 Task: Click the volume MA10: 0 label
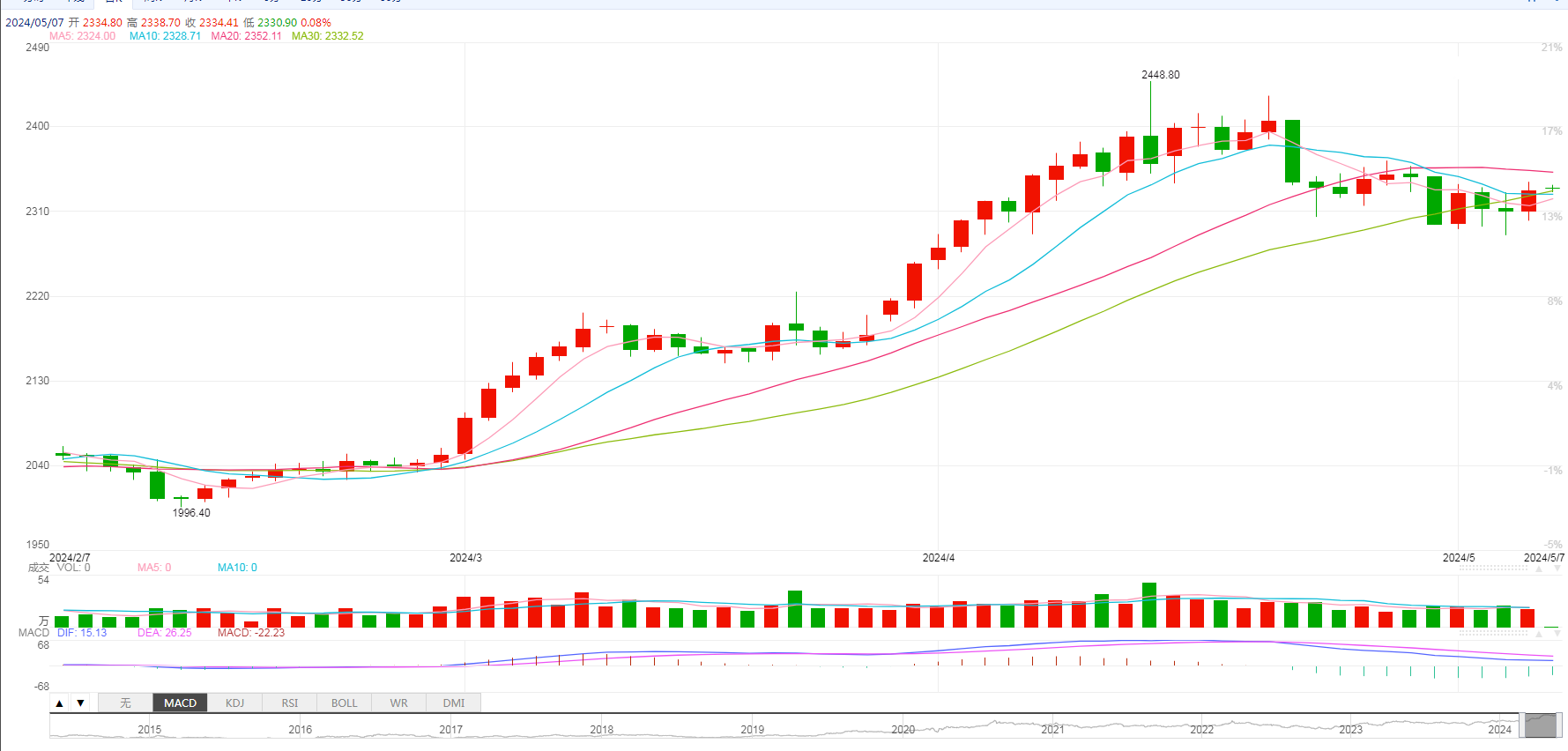[237, 568]
